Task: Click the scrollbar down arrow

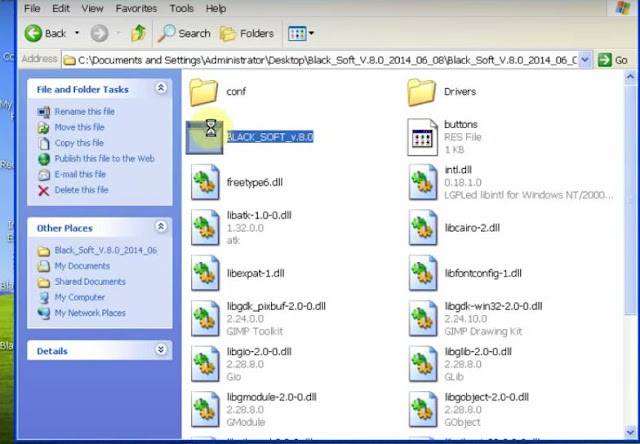Action: (x=630, y=432)
